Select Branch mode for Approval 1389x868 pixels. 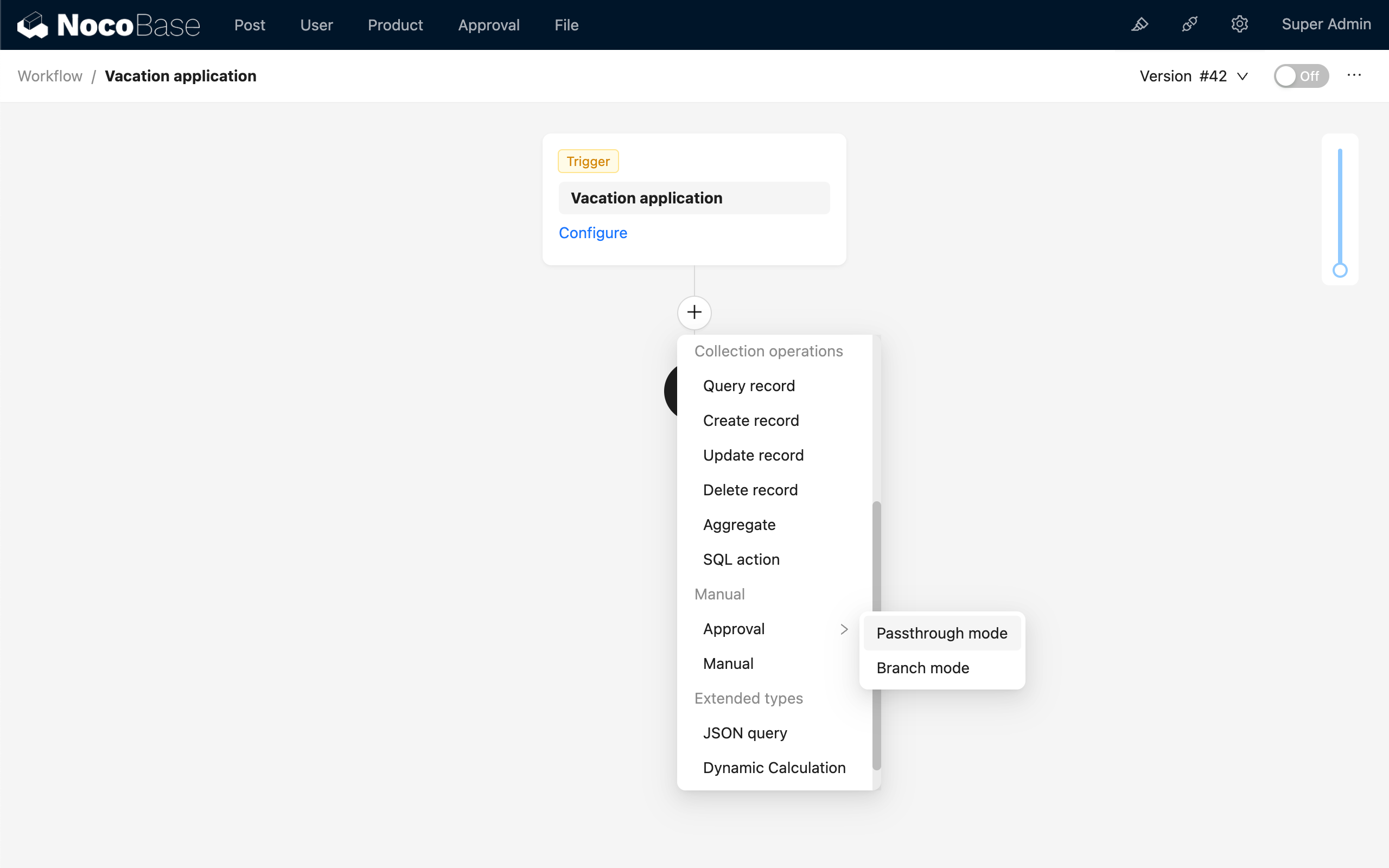tap(922, 668)
